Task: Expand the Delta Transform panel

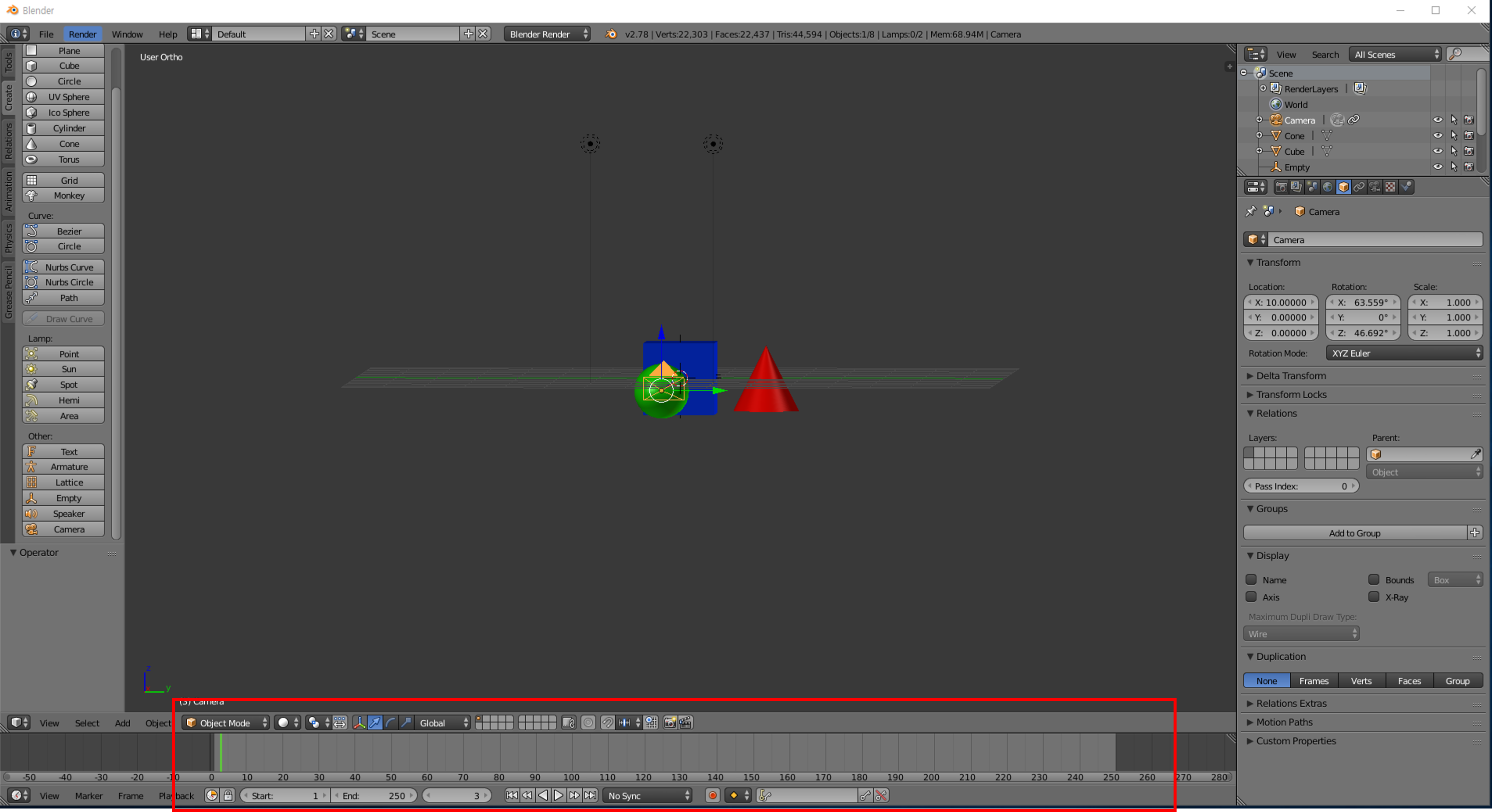Action: pyautogui.click(x=1291, y=376)
